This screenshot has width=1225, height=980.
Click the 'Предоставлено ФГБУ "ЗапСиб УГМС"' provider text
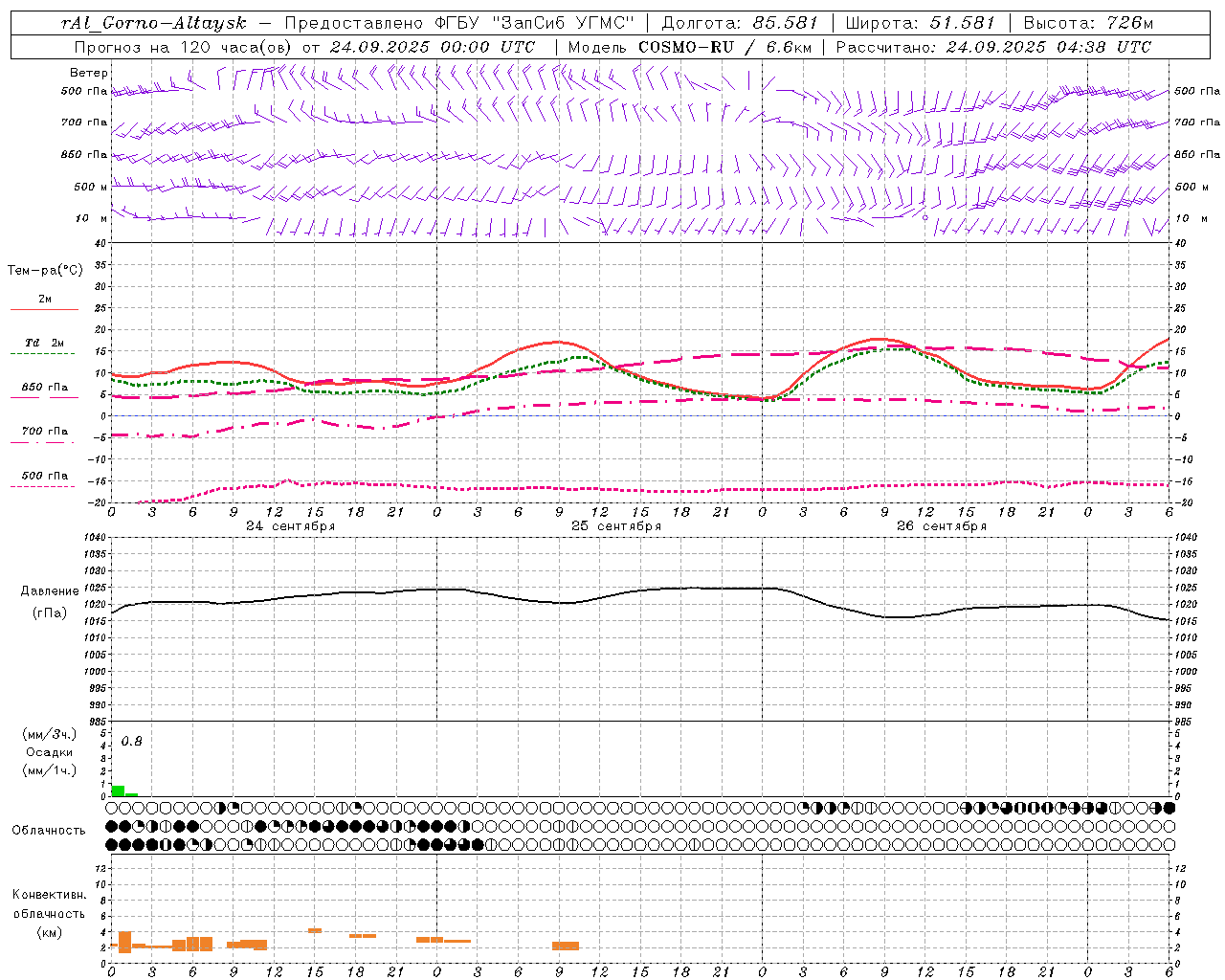click(459, 23)
